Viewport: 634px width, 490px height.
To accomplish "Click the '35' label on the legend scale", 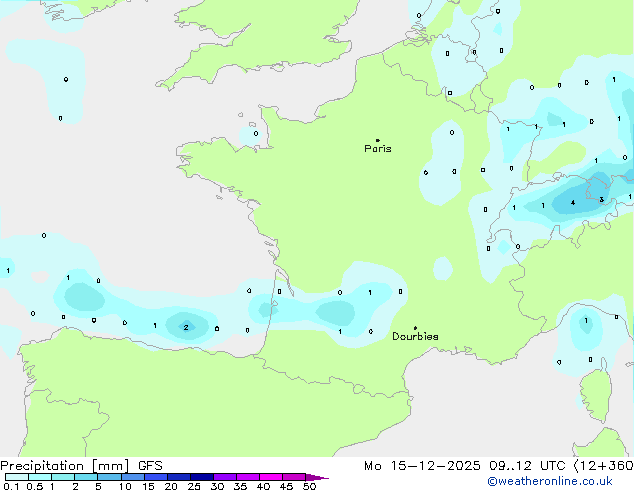I will coord(240,486).
